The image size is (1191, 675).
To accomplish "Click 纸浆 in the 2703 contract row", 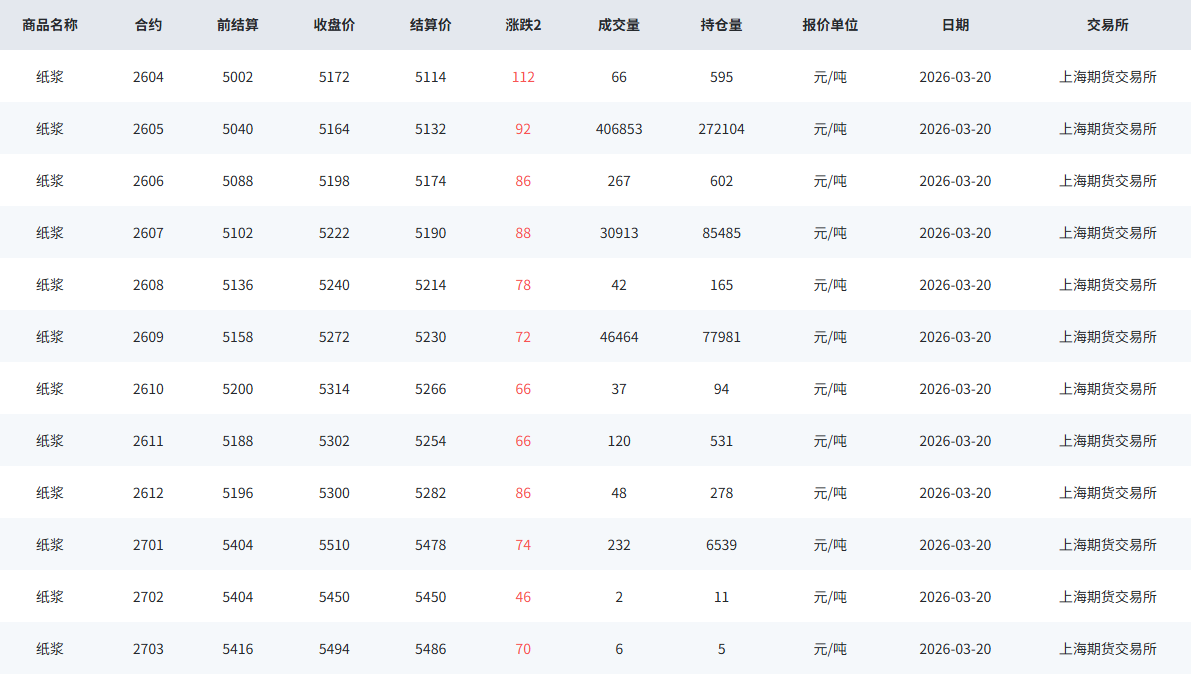I will click(50, 649).
